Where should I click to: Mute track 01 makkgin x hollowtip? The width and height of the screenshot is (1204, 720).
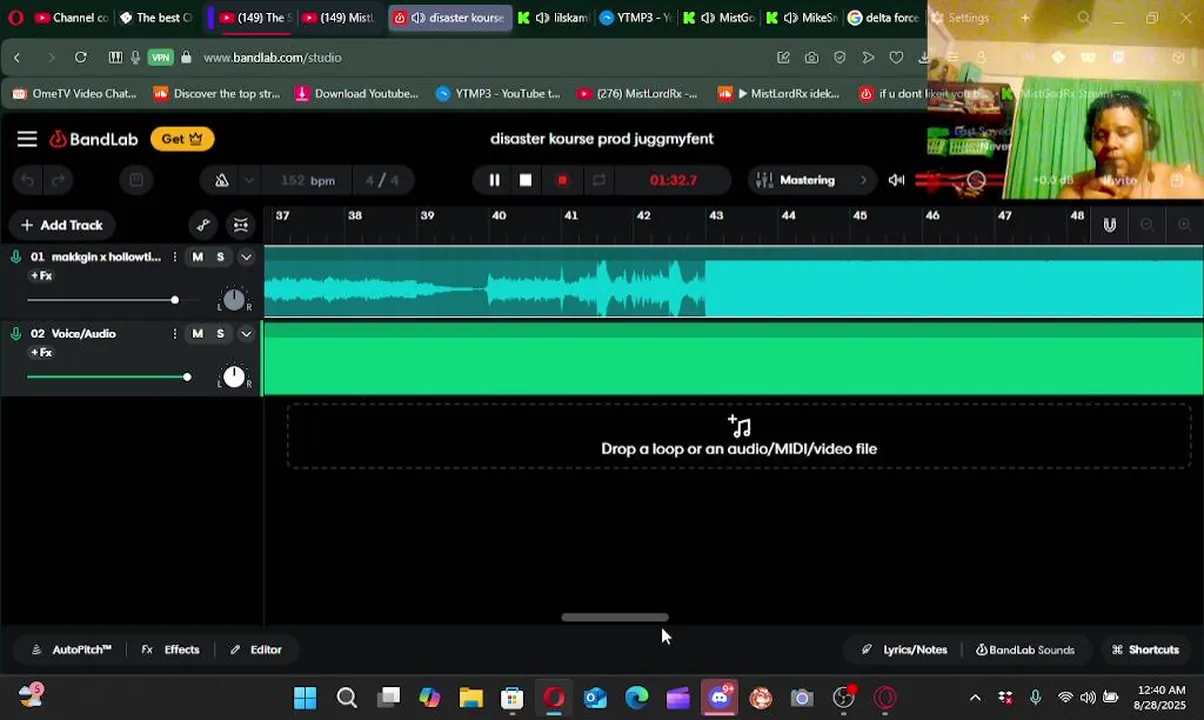click(x=197, y=257)
